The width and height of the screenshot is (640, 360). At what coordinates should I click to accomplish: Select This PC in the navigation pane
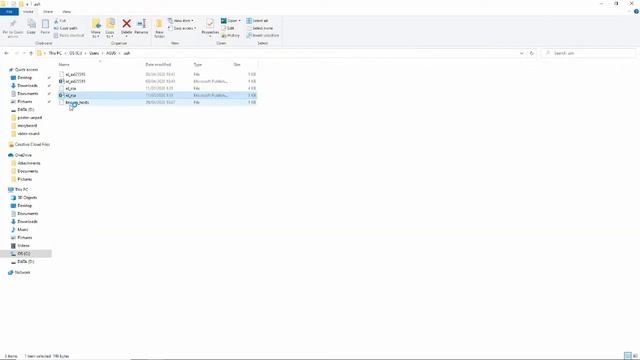click(x=21, y=189)
